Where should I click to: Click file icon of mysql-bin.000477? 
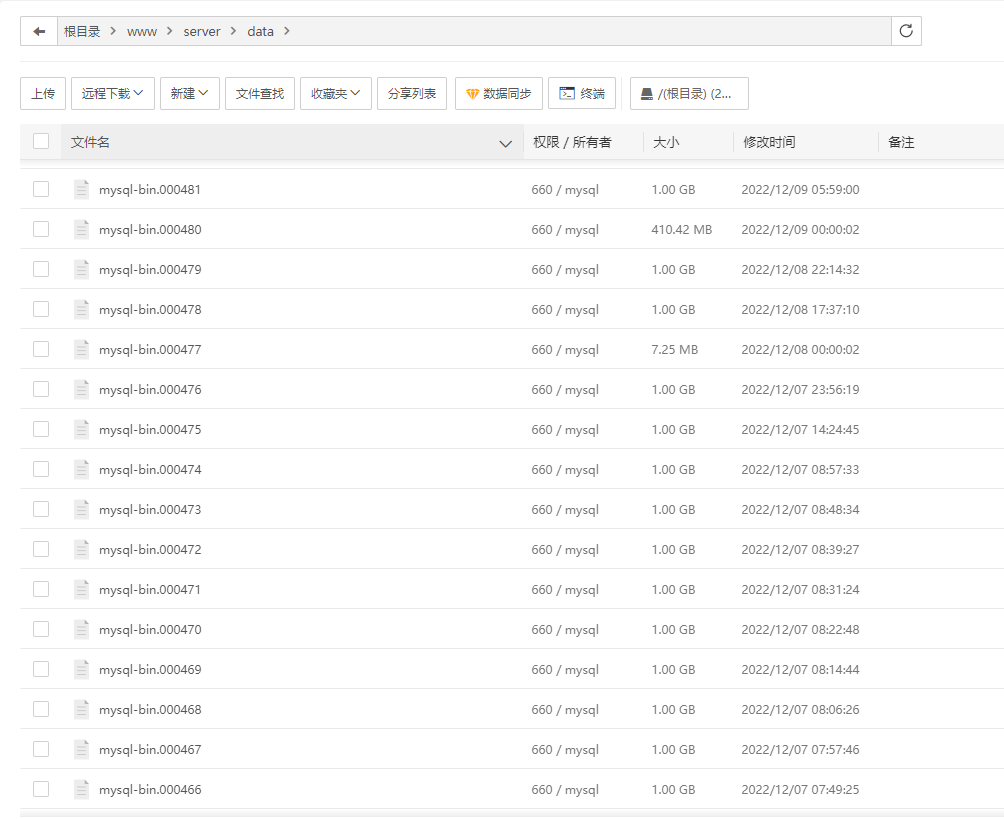tap(82, 349)
